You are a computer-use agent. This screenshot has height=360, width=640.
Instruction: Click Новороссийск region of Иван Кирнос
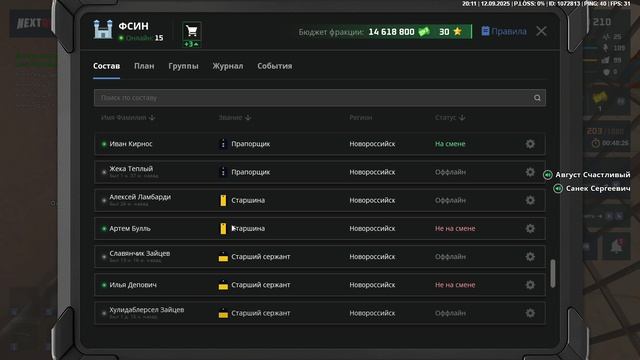372,144
